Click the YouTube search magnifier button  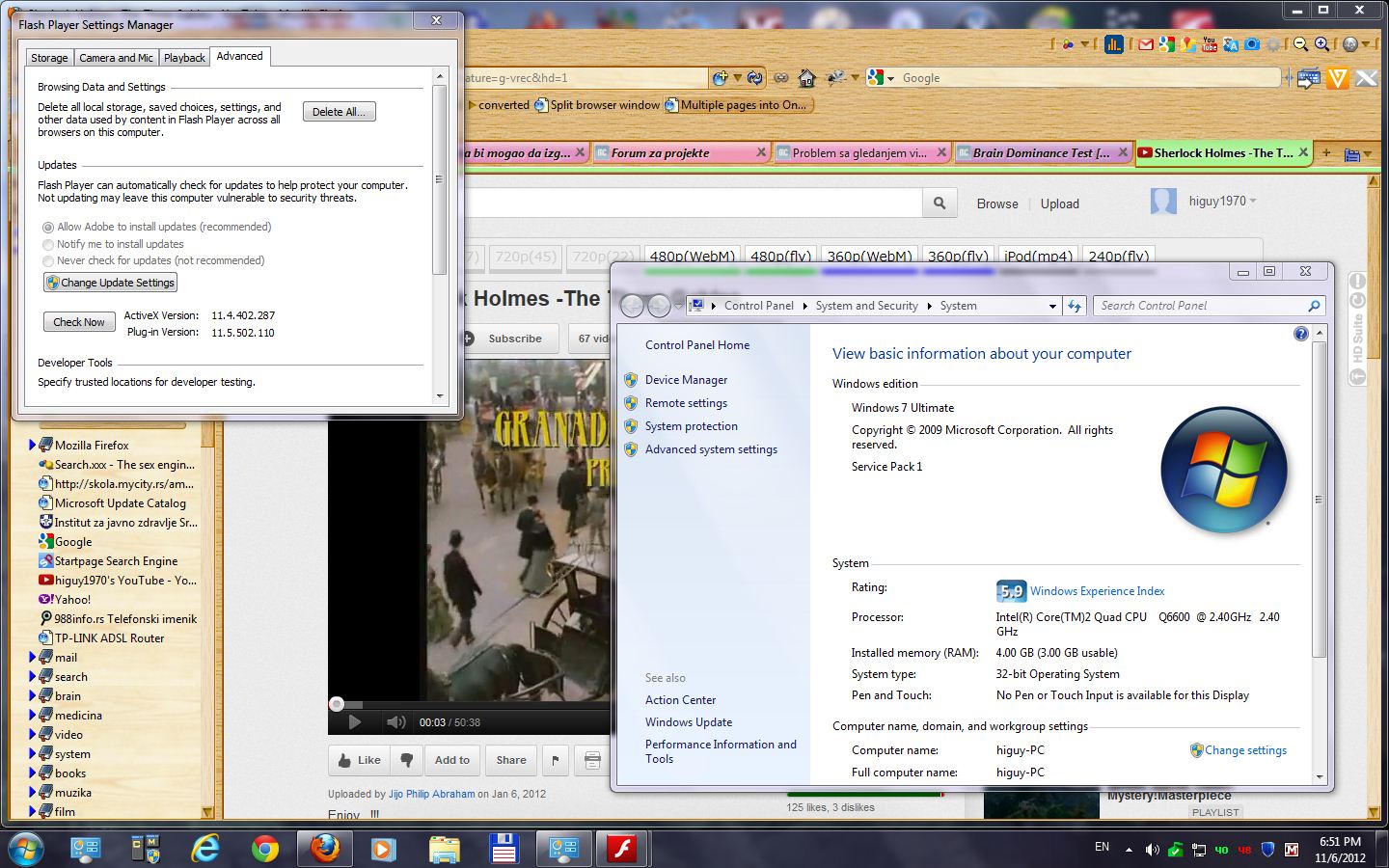939,203
